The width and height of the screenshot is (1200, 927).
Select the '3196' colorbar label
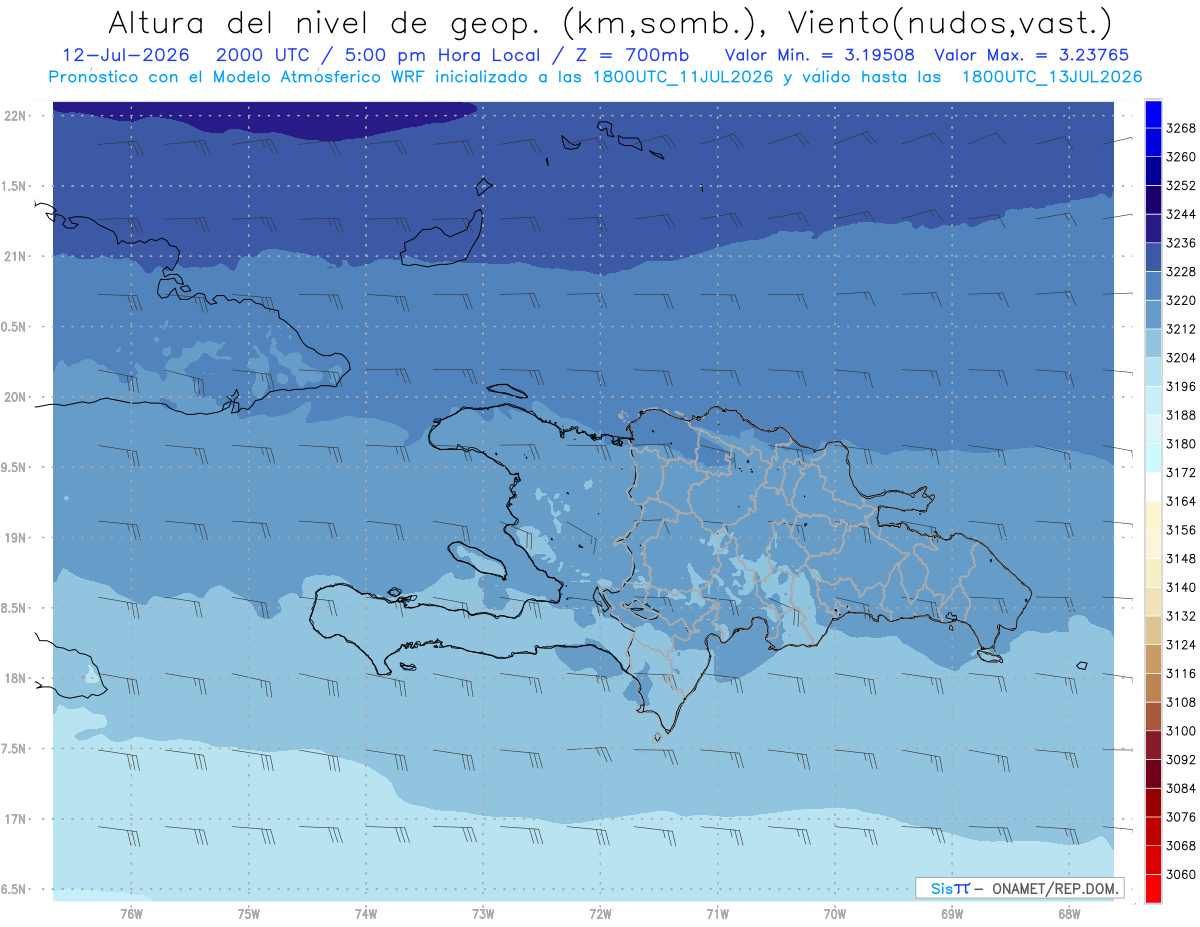[x=1181, y=386]
